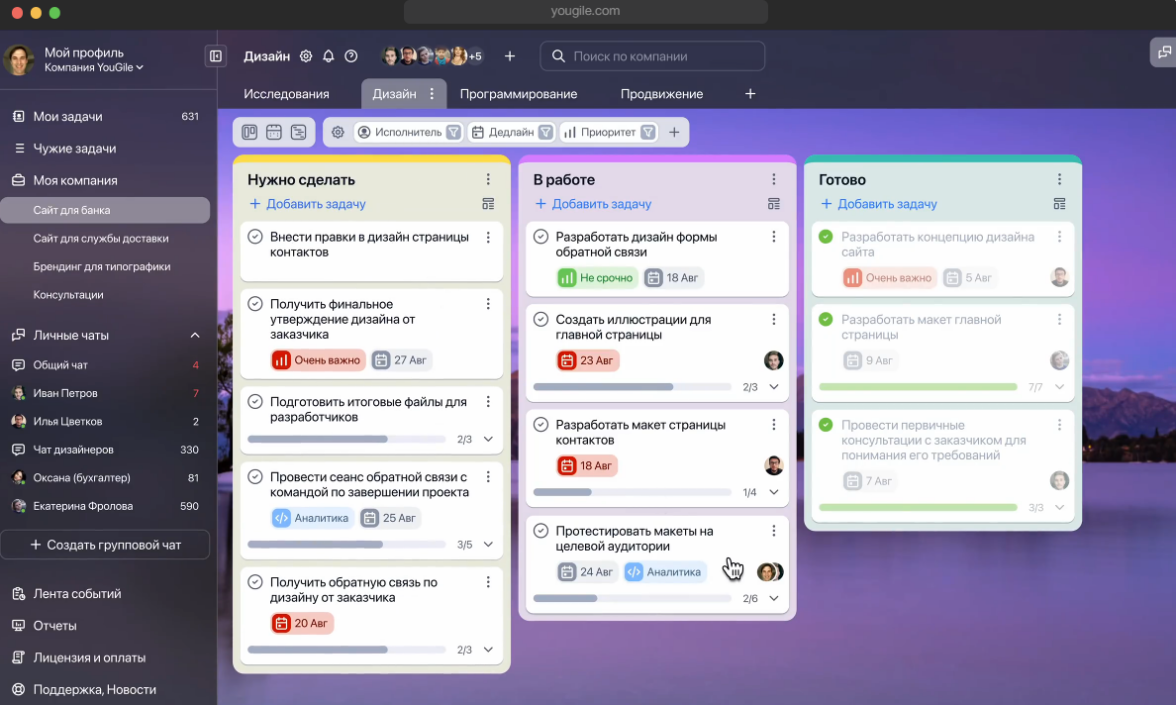
Task: Expand subtasks of Протестировать макеты card
Action: click(x=774, y=598)
